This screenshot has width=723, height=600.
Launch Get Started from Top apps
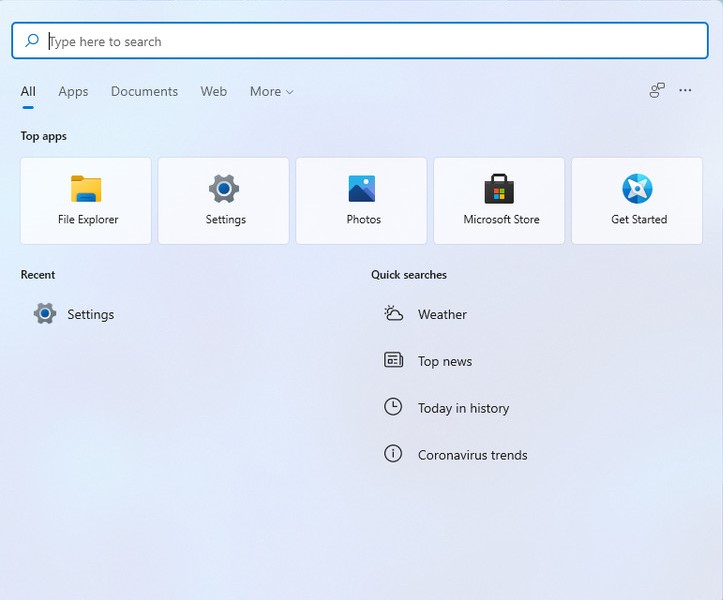(x=637, y=201)
